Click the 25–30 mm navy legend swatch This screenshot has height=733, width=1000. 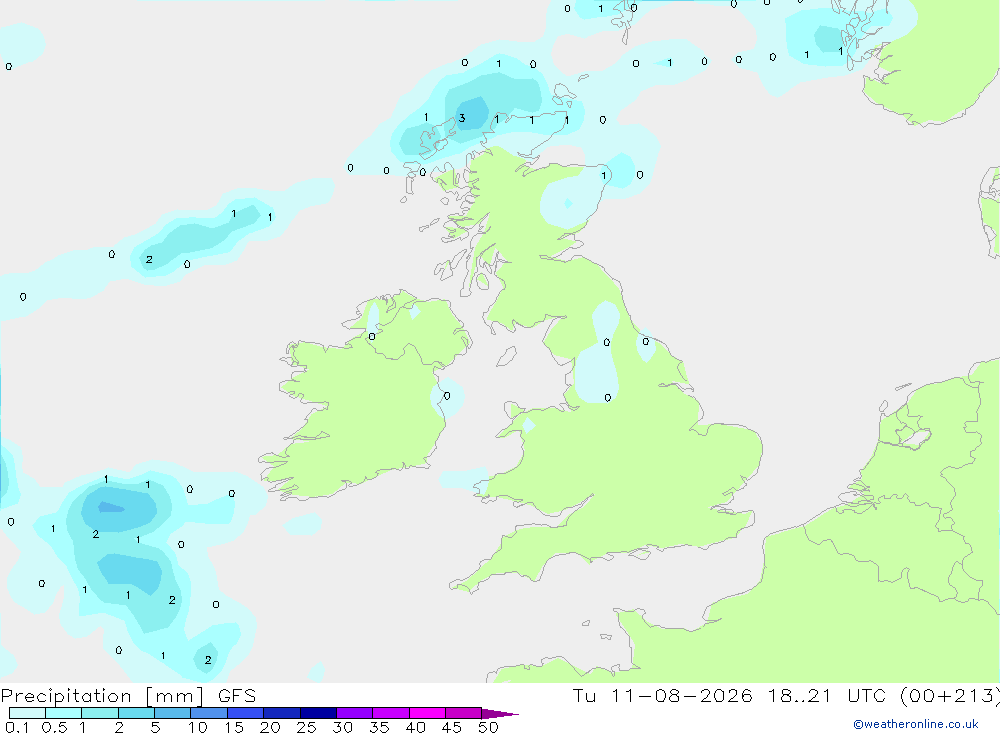[318, 713]
